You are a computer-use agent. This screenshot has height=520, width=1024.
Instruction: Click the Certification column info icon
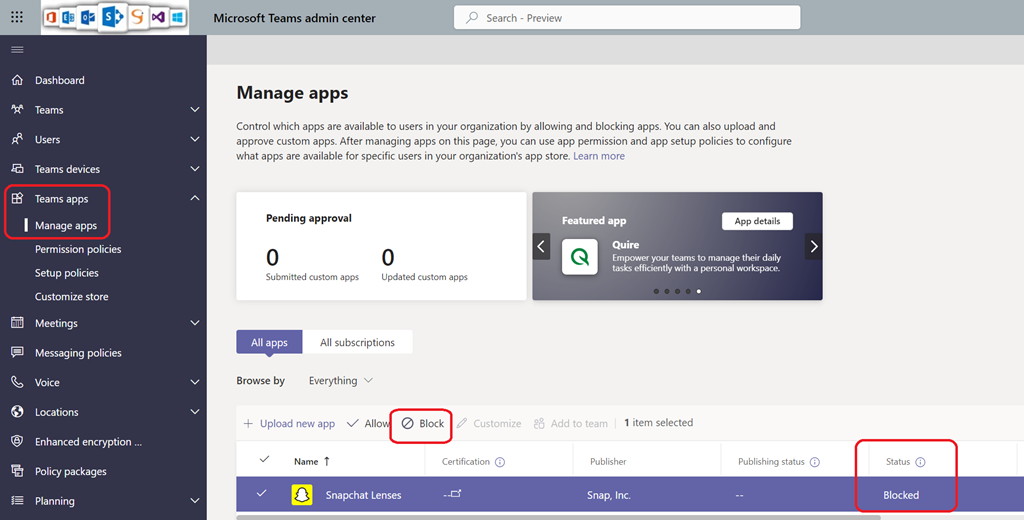(500, 462)
